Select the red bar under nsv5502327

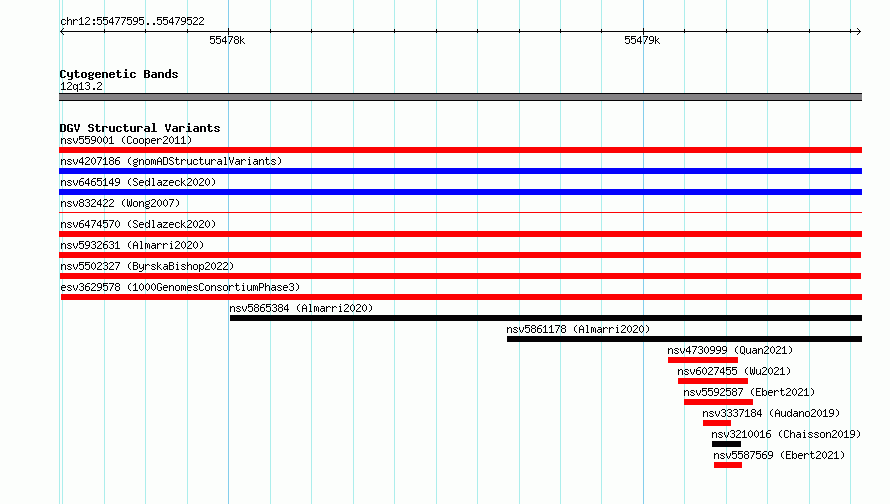click(460, 276)
